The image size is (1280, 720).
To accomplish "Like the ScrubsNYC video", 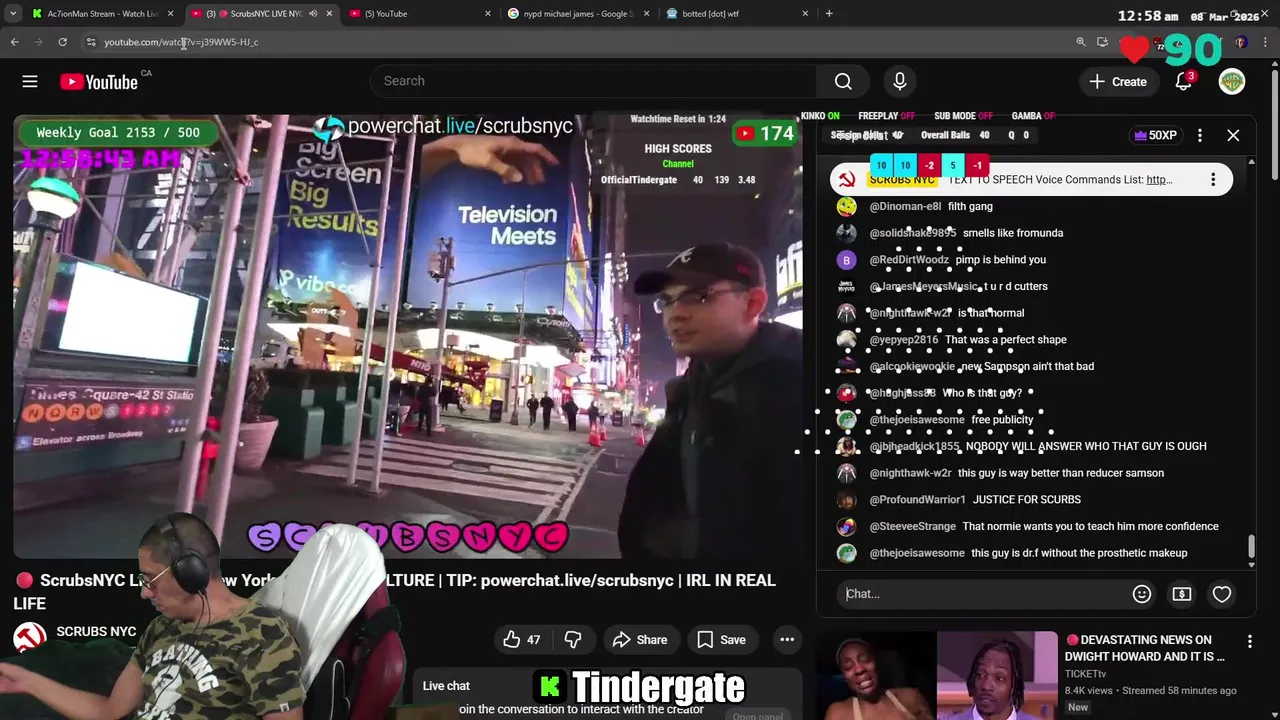I will tap(523, 640).
